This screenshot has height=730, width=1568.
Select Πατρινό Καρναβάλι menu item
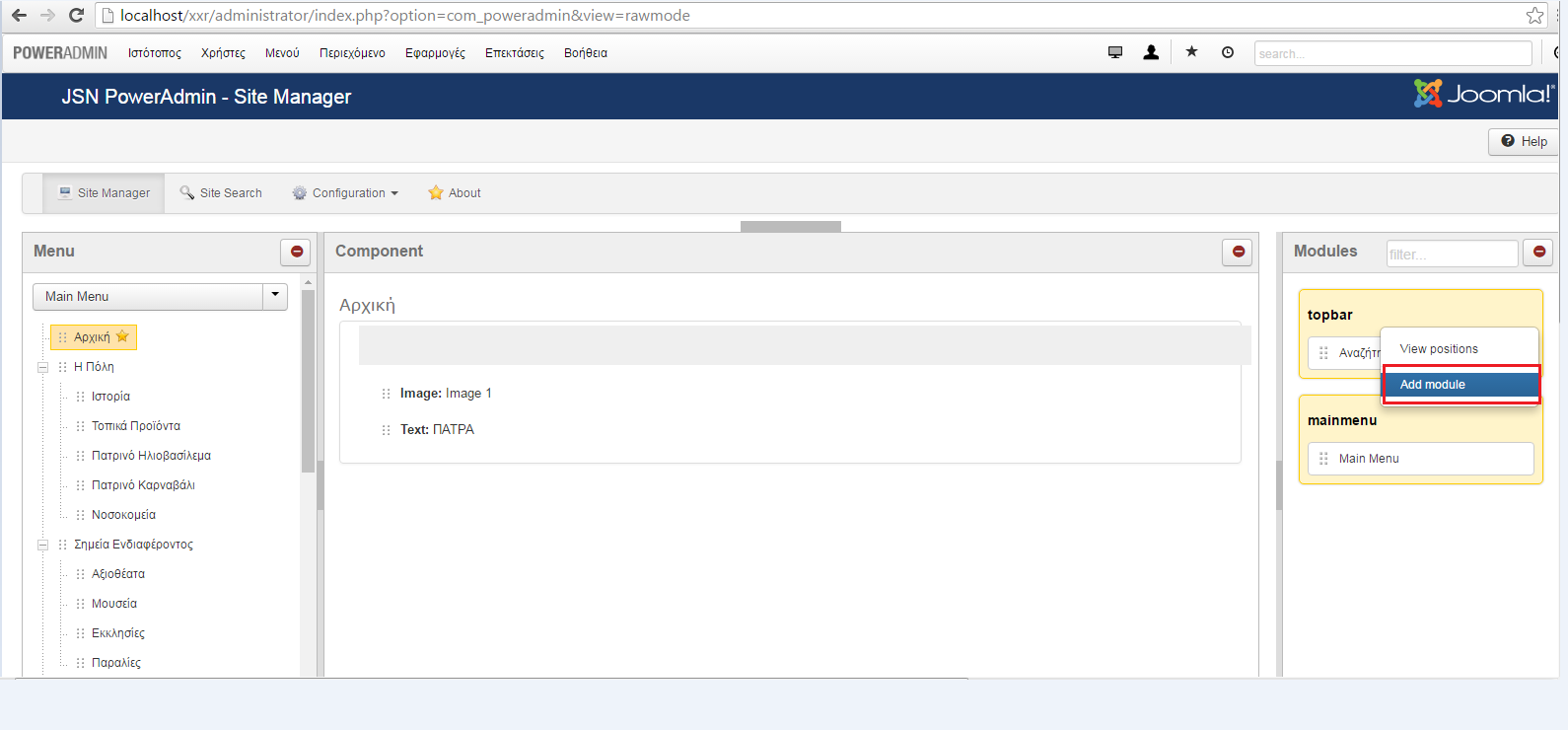[143, 485]
